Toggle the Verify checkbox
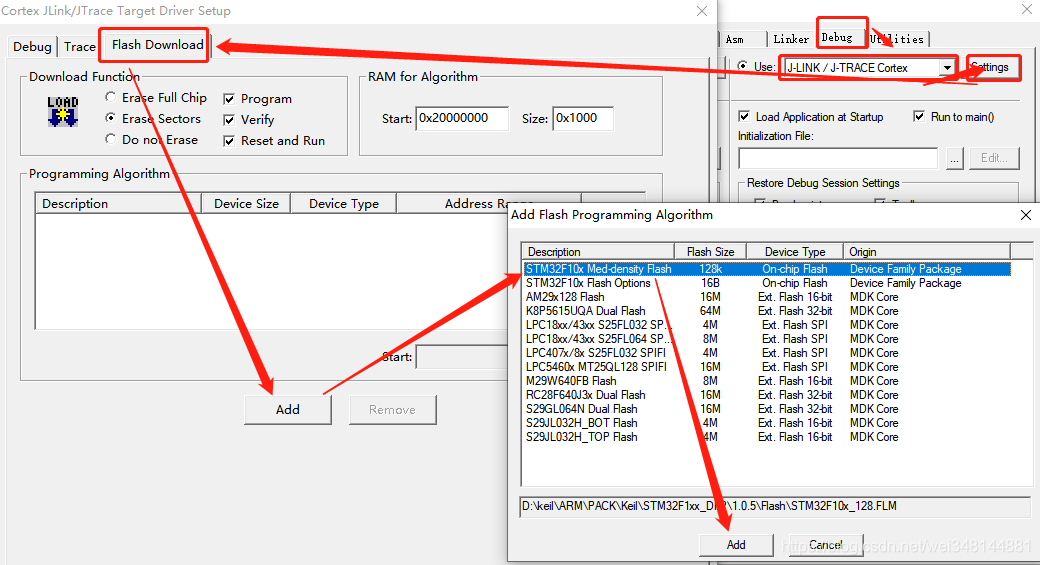 [x=229, y=120]
